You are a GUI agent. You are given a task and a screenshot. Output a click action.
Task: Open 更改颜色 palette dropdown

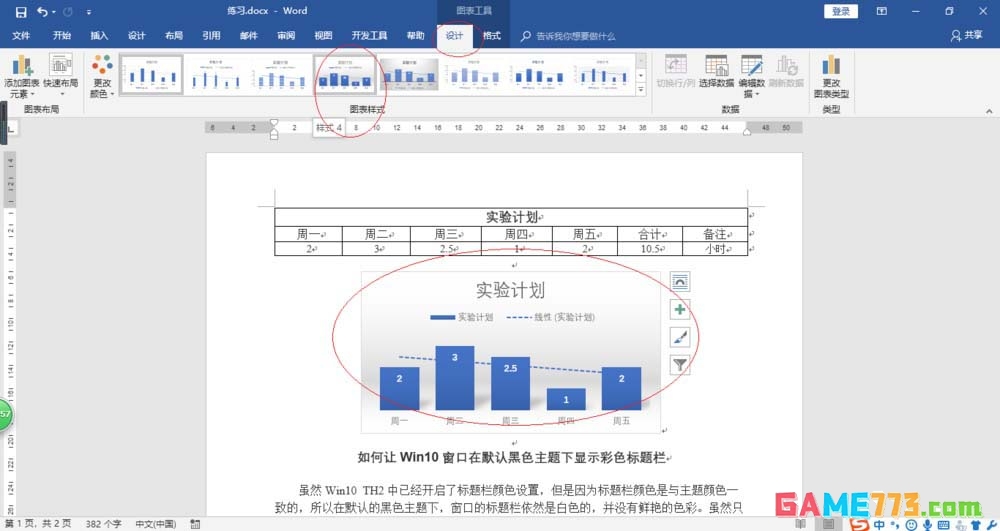tap(101, 76)
